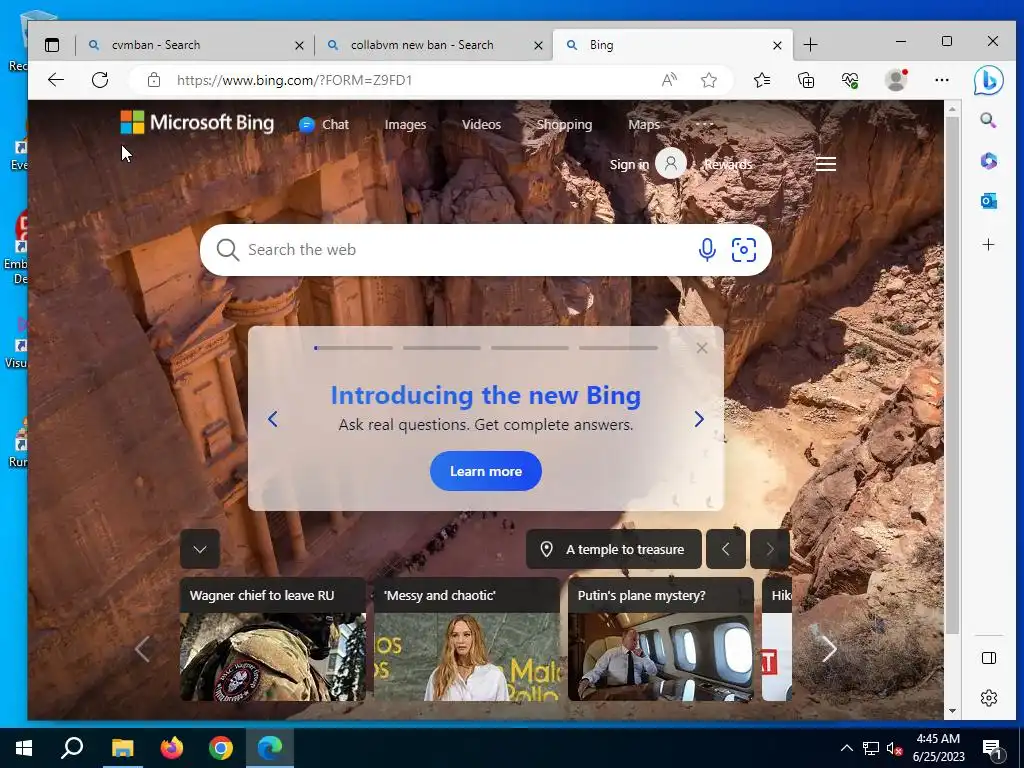
Task: Click the address bar URL
Action: 295,80
